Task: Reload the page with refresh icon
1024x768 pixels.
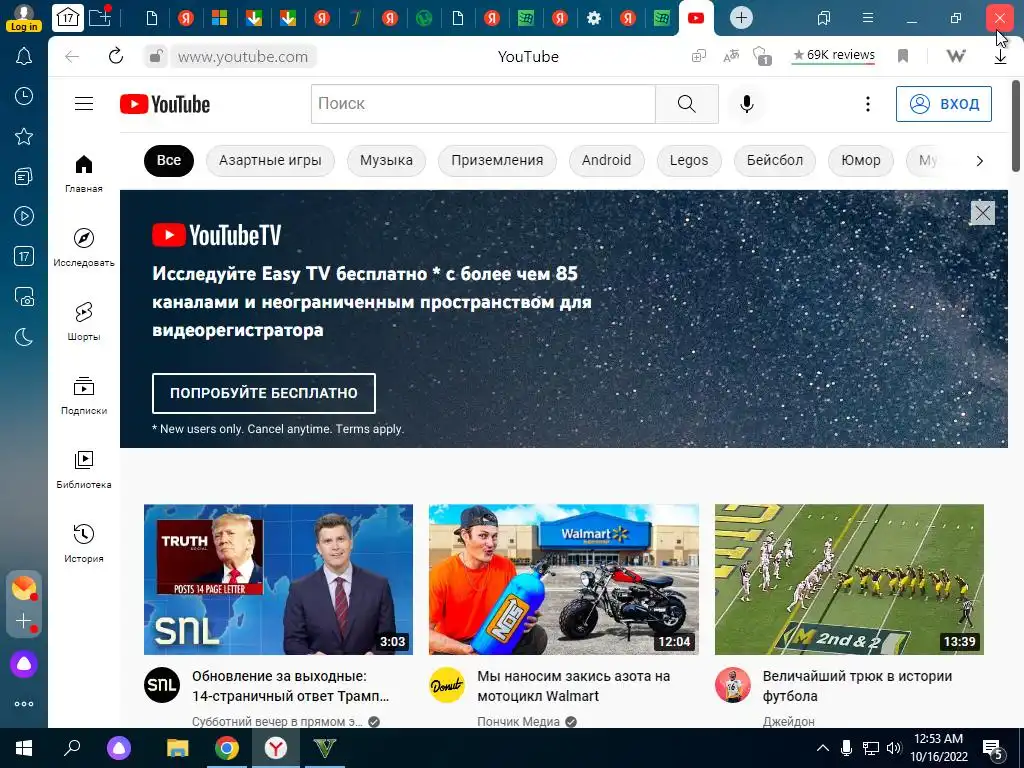Action: [x=116, y=56]
